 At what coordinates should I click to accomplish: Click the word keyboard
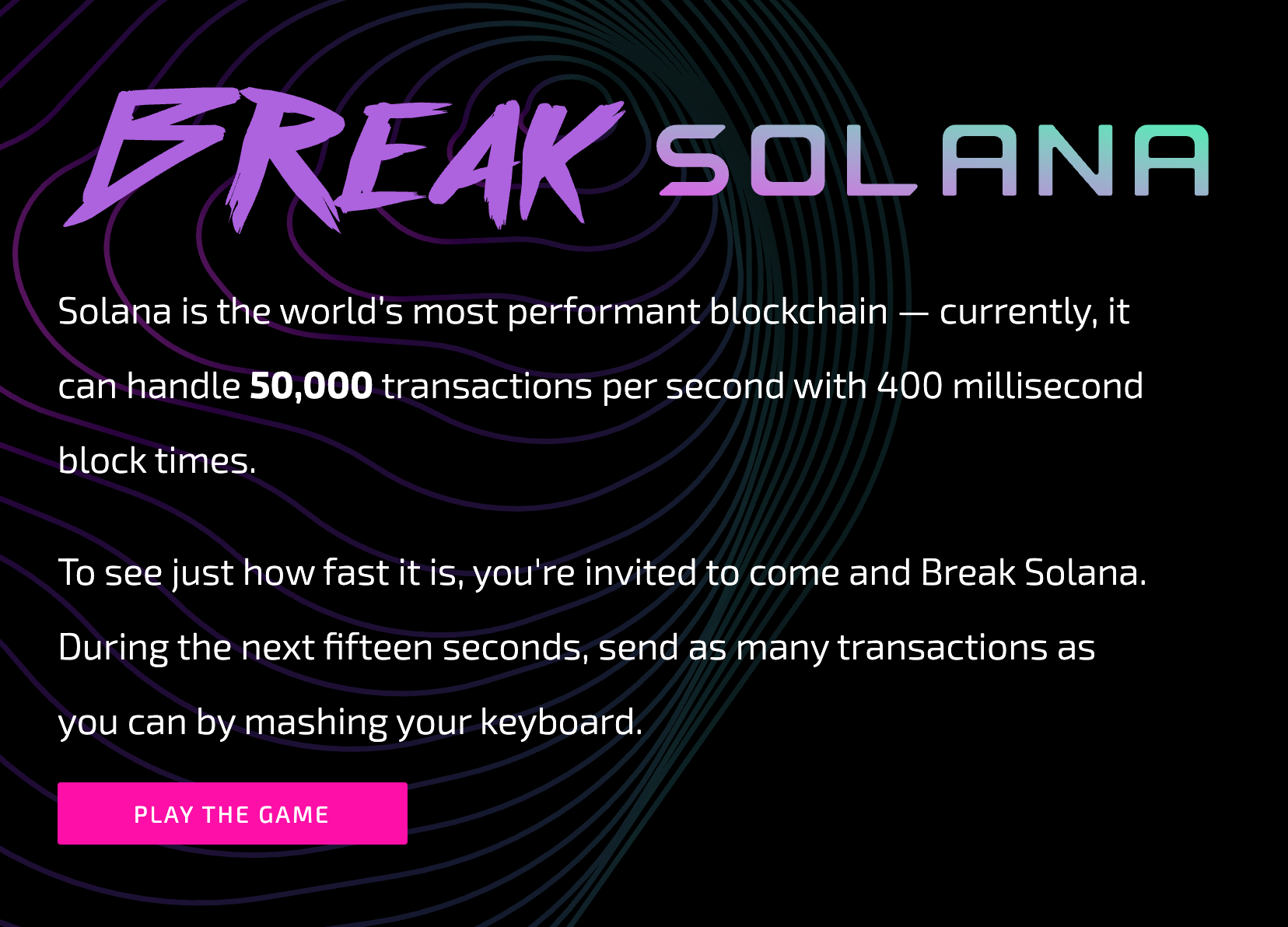click(x=561, y=722)
